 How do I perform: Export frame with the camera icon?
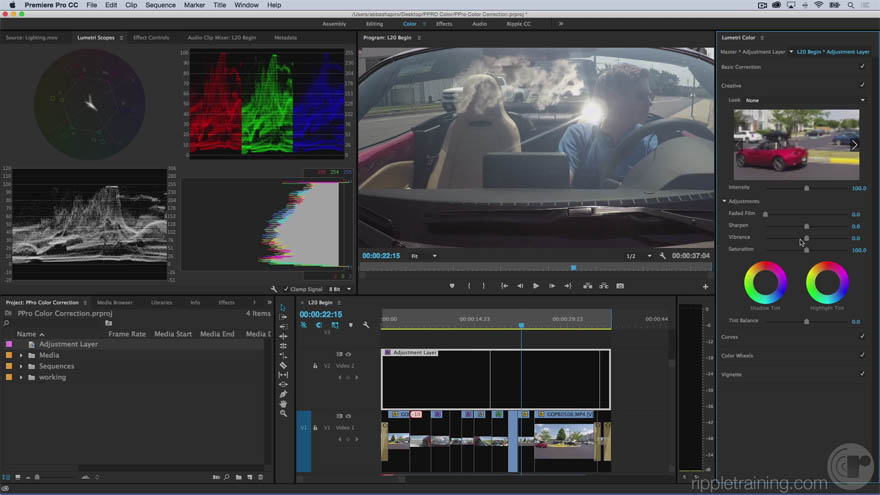620,286
